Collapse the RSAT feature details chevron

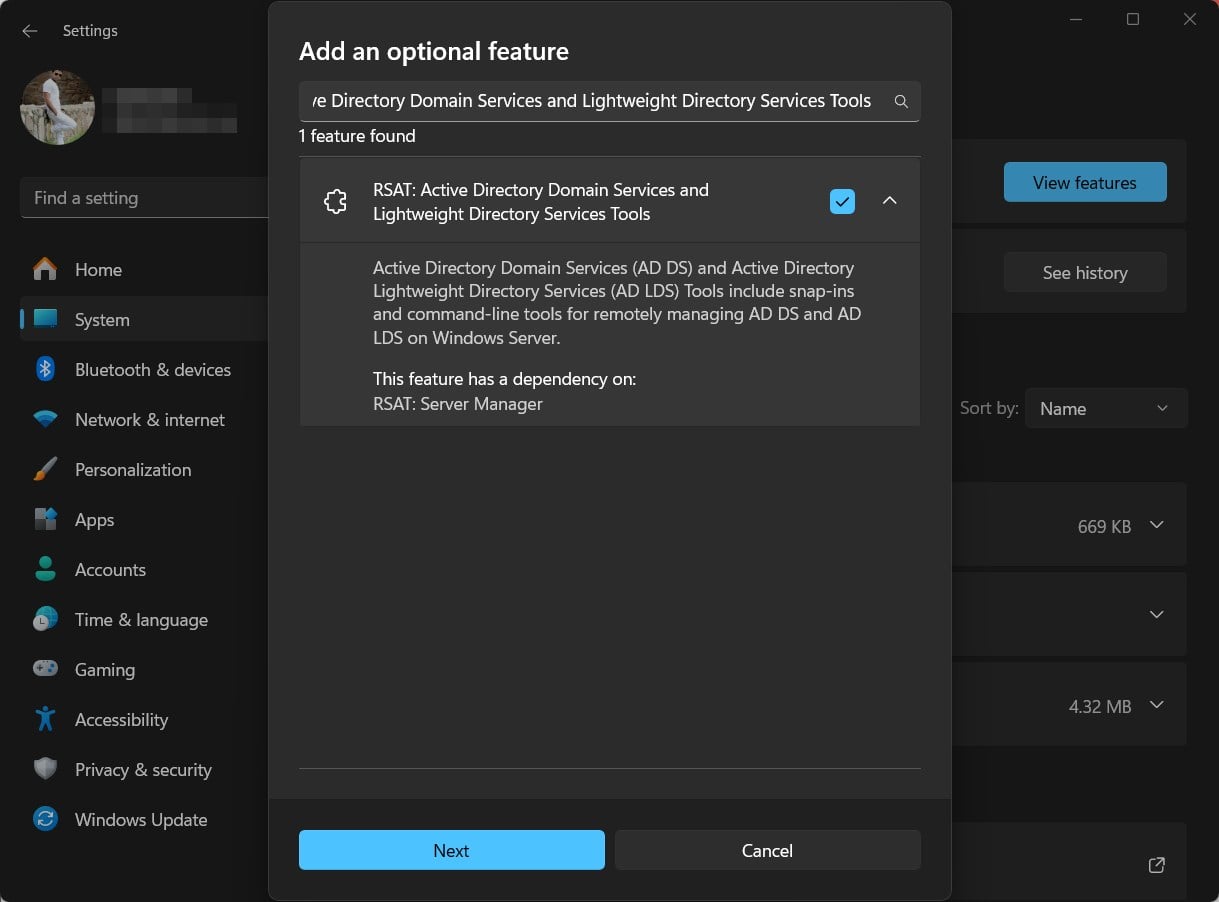890,201
